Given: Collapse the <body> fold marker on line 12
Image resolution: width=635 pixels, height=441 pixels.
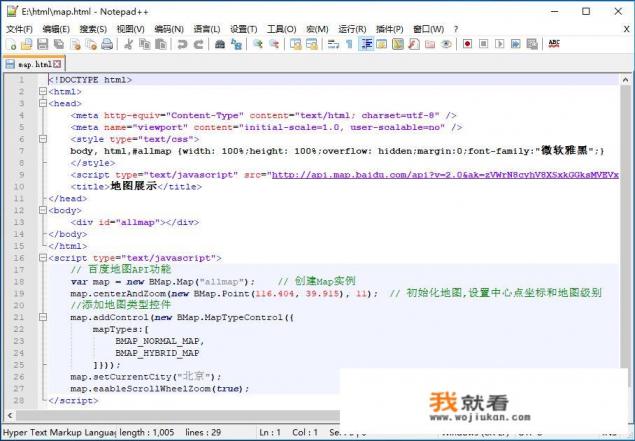Looking at the screenshot, I should 42,211.
